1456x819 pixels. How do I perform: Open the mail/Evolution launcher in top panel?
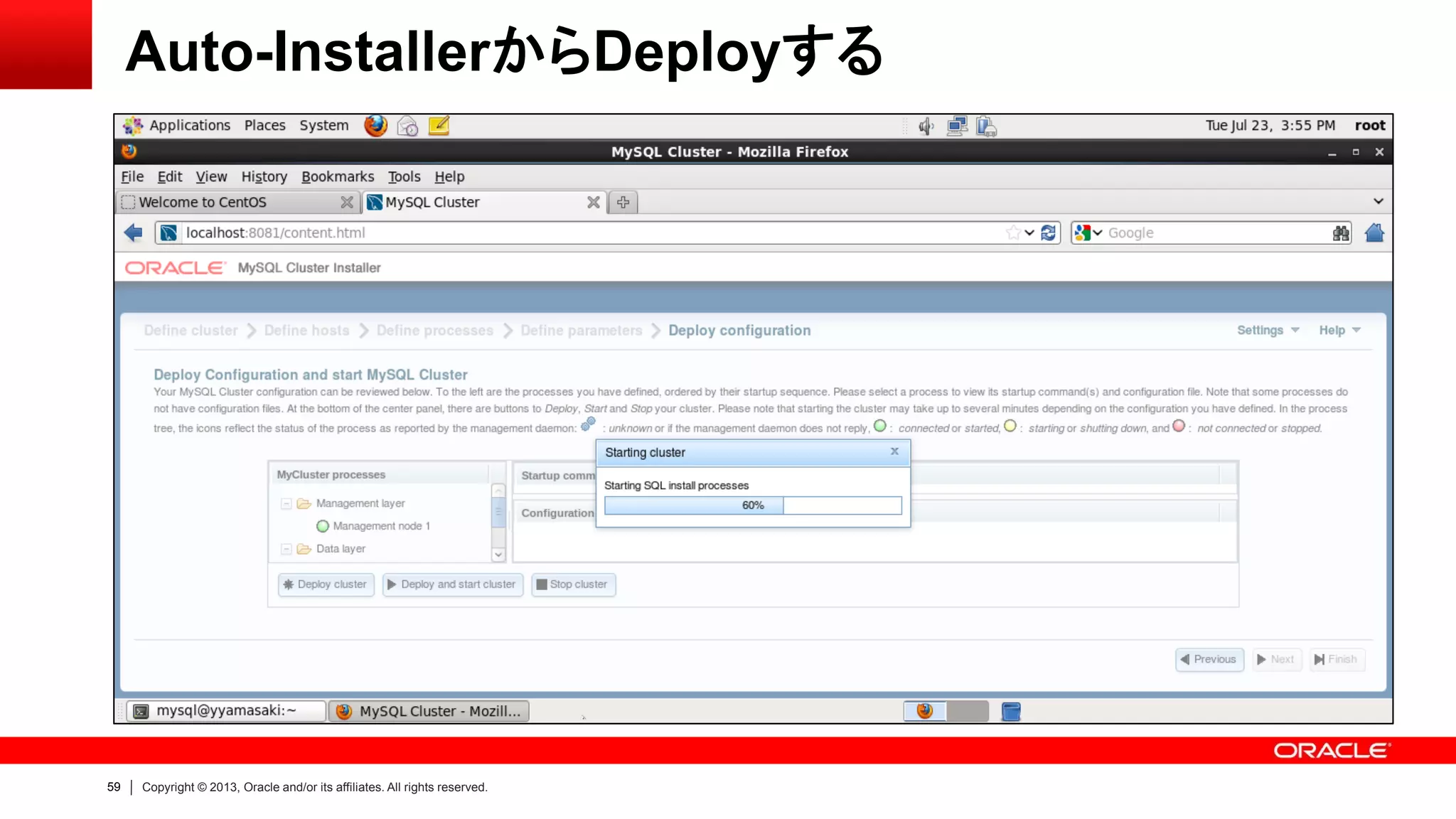[x=407, y=126]
